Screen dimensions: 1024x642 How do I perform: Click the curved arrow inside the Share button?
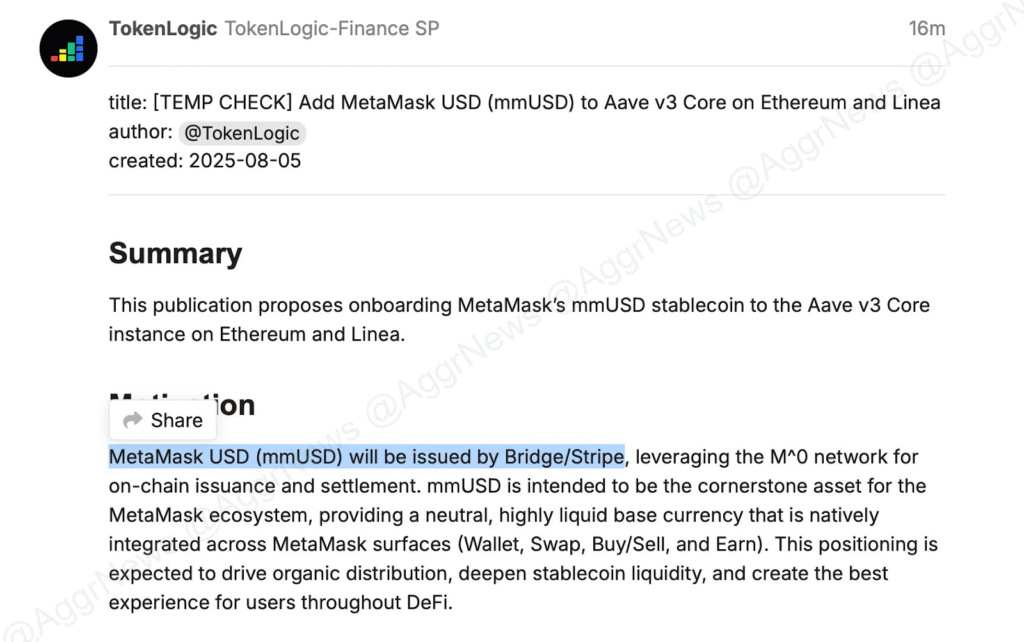[132, 420]
